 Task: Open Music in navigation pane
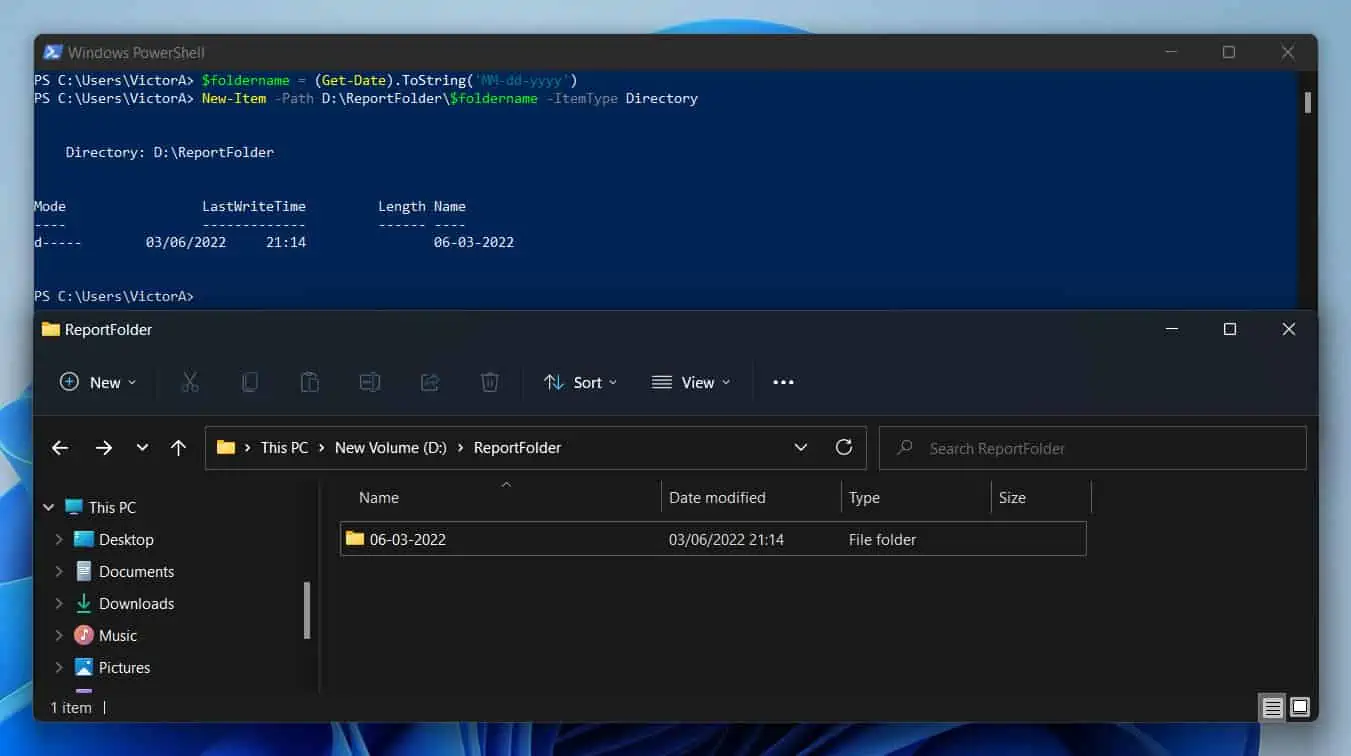pyautogui.click(x=118, y=636)
